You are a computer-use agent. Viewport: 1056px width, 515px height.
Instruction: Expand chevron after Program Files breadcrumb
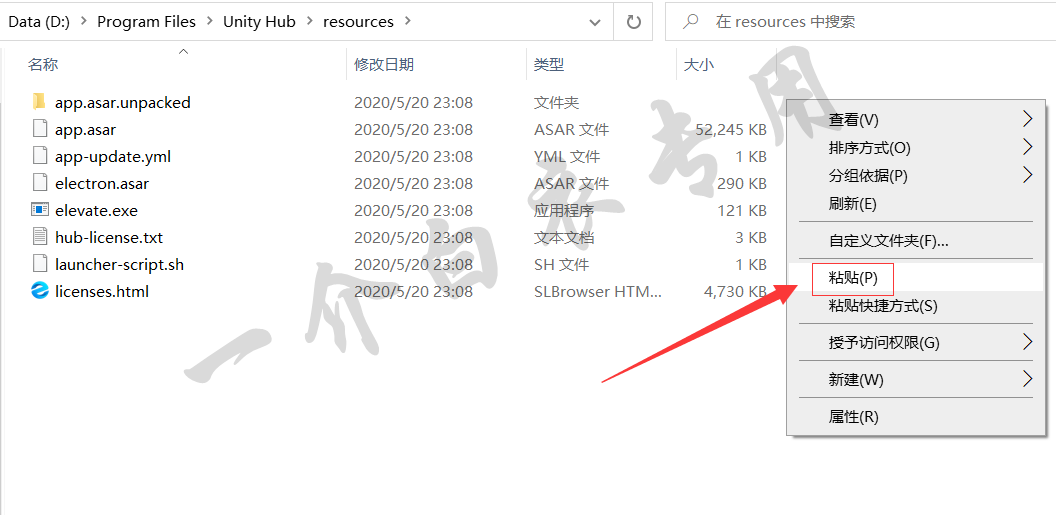point(209,22)
